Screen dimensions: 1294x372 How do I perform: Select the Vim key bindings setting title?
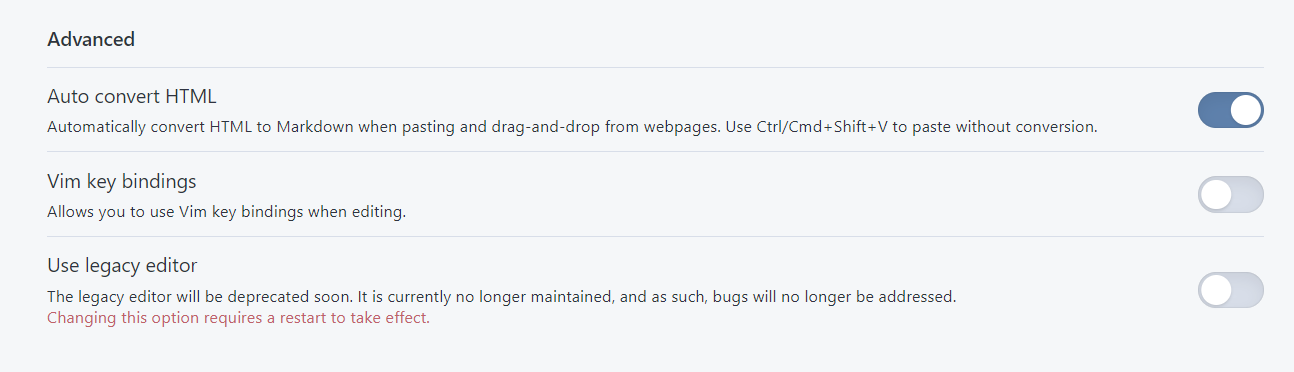122,182
